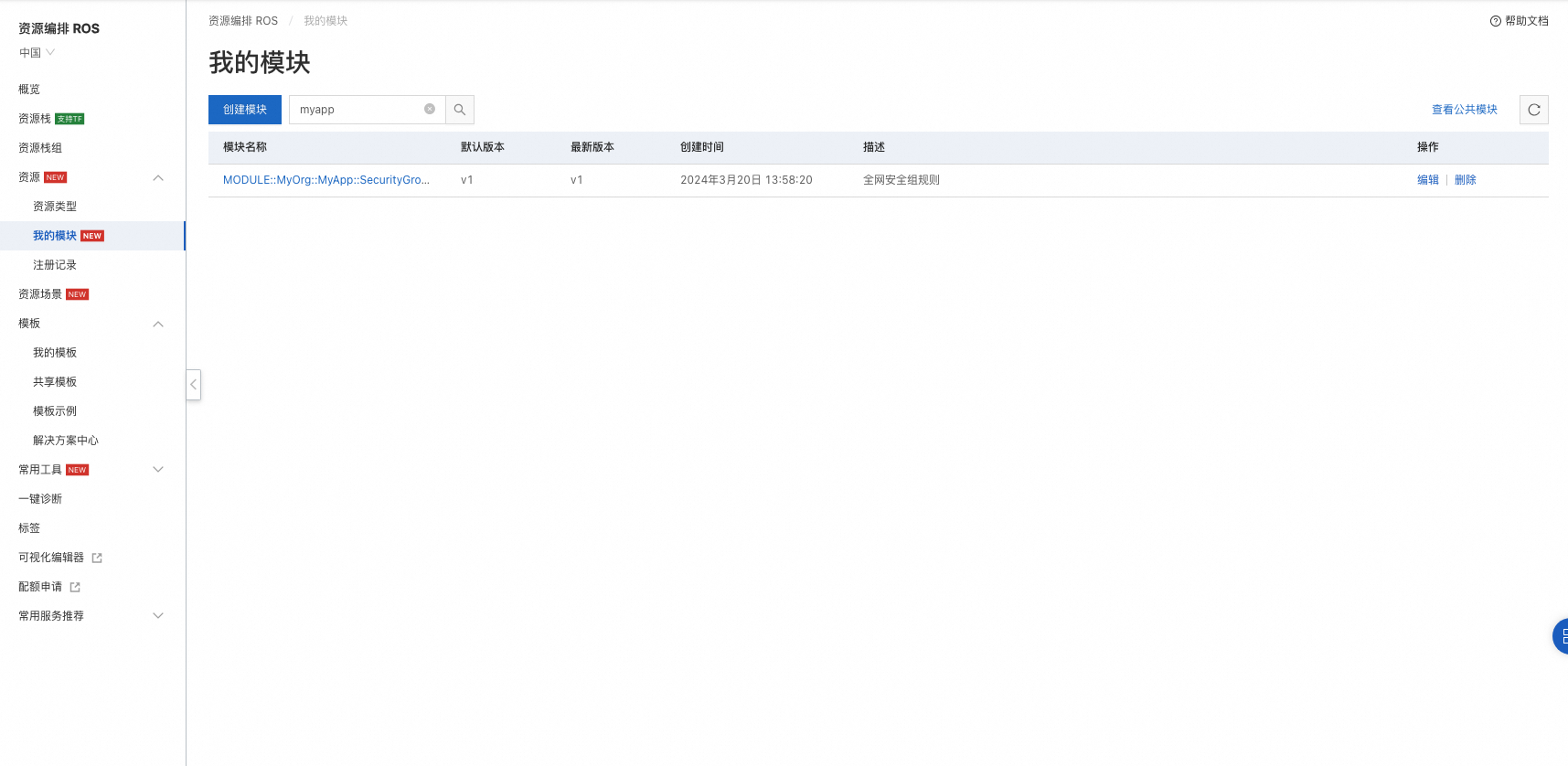
Task: Delete the module via 删除
Action: [1466, 180]
